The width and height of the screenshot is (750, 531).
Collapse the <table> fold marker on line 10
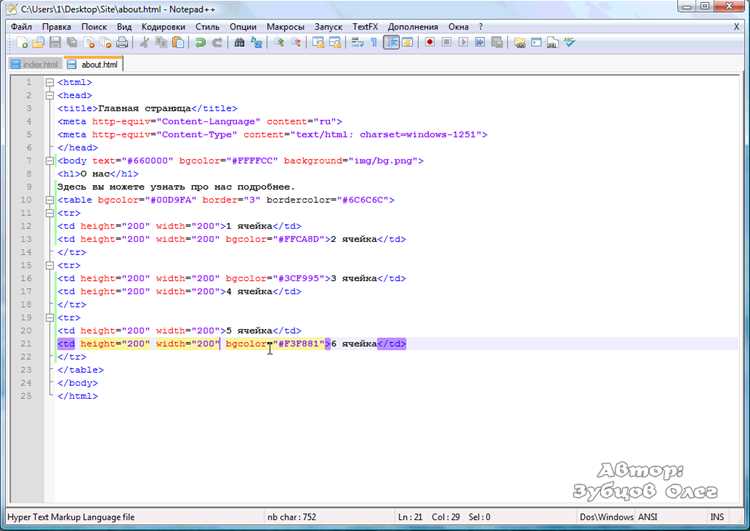point(50,200)
